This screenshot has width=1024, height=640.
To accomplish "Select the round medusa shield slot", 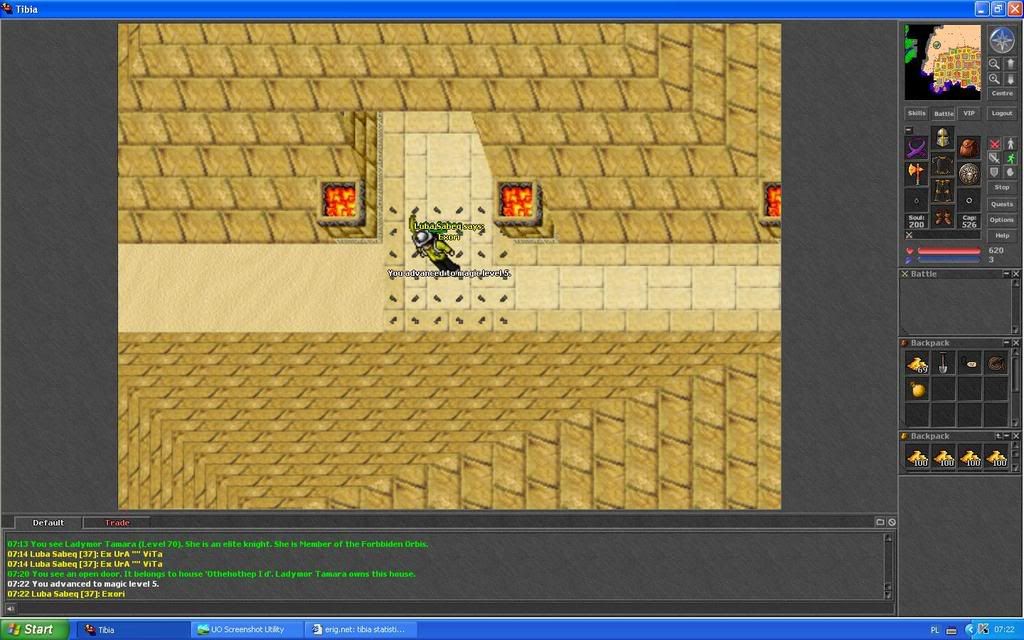I will pos(969,173).
